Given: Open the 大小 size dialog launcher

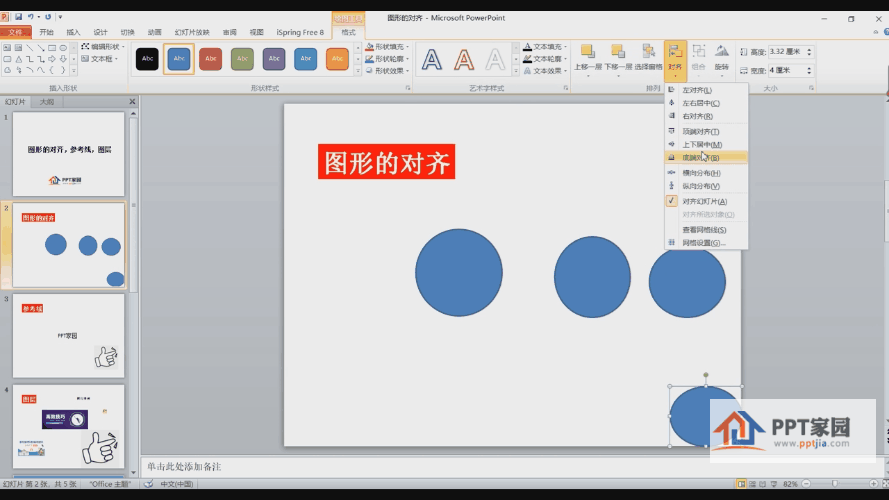Looking at the screenshot, I should 811,88.
